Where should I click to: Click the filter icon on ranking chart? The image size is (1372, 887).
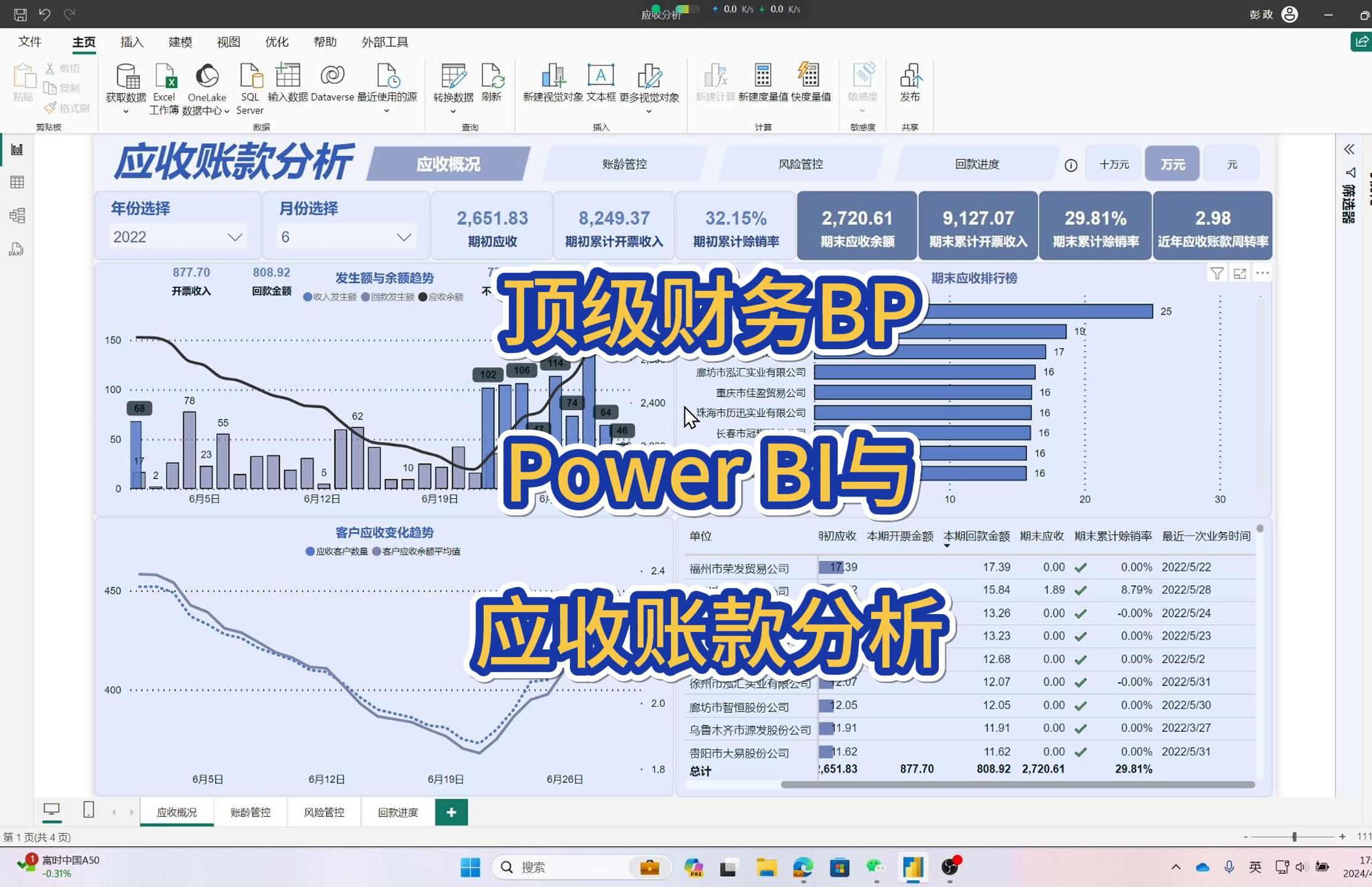point(1217,273)
